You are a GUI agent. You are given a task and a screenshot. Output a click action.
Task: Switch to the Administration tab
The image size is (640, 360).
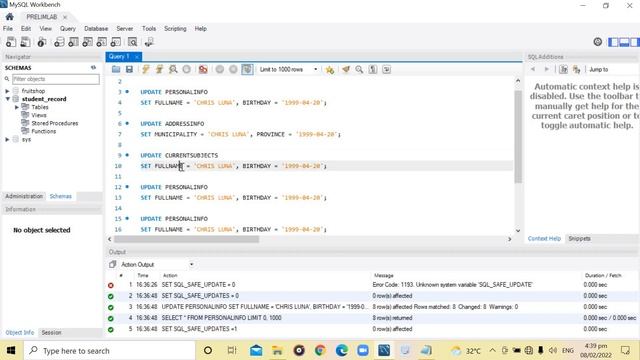coord(24,196)
